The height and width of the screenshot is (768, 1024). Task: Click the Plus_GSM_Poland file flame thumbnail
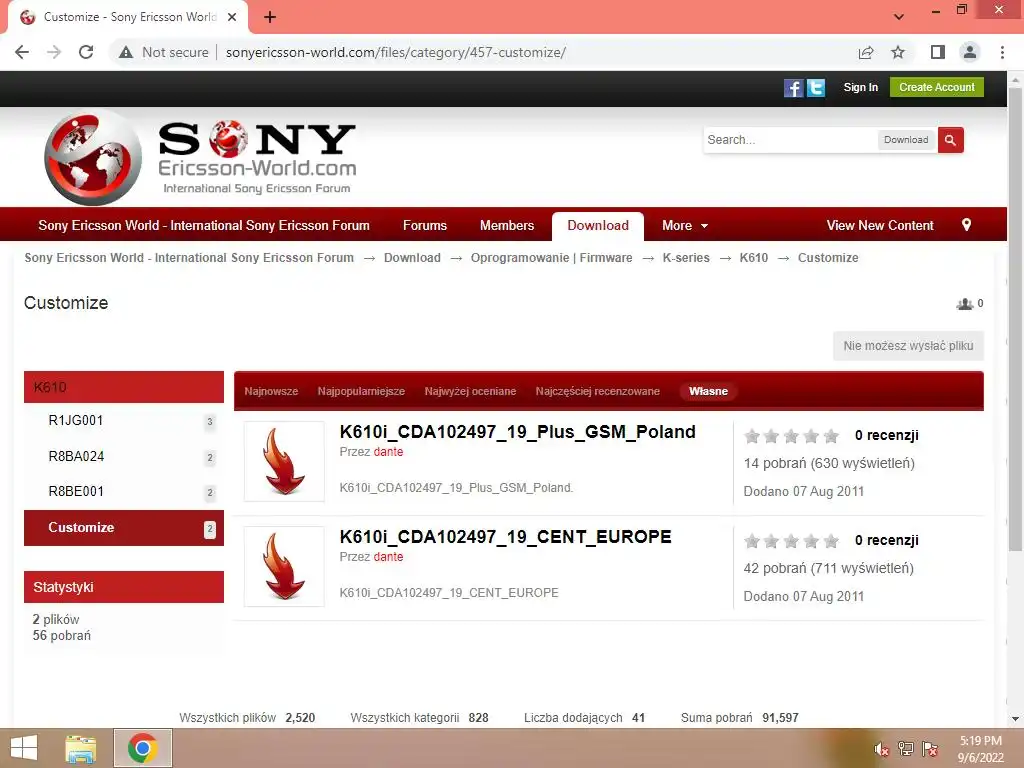point(284,462)
